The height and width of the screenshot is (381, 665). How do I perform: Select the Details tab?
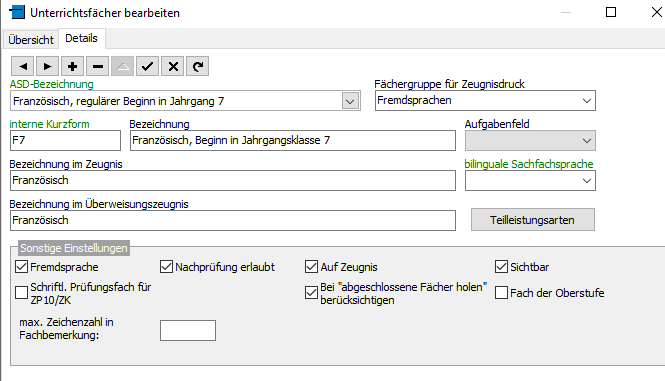tap(81, 38)
